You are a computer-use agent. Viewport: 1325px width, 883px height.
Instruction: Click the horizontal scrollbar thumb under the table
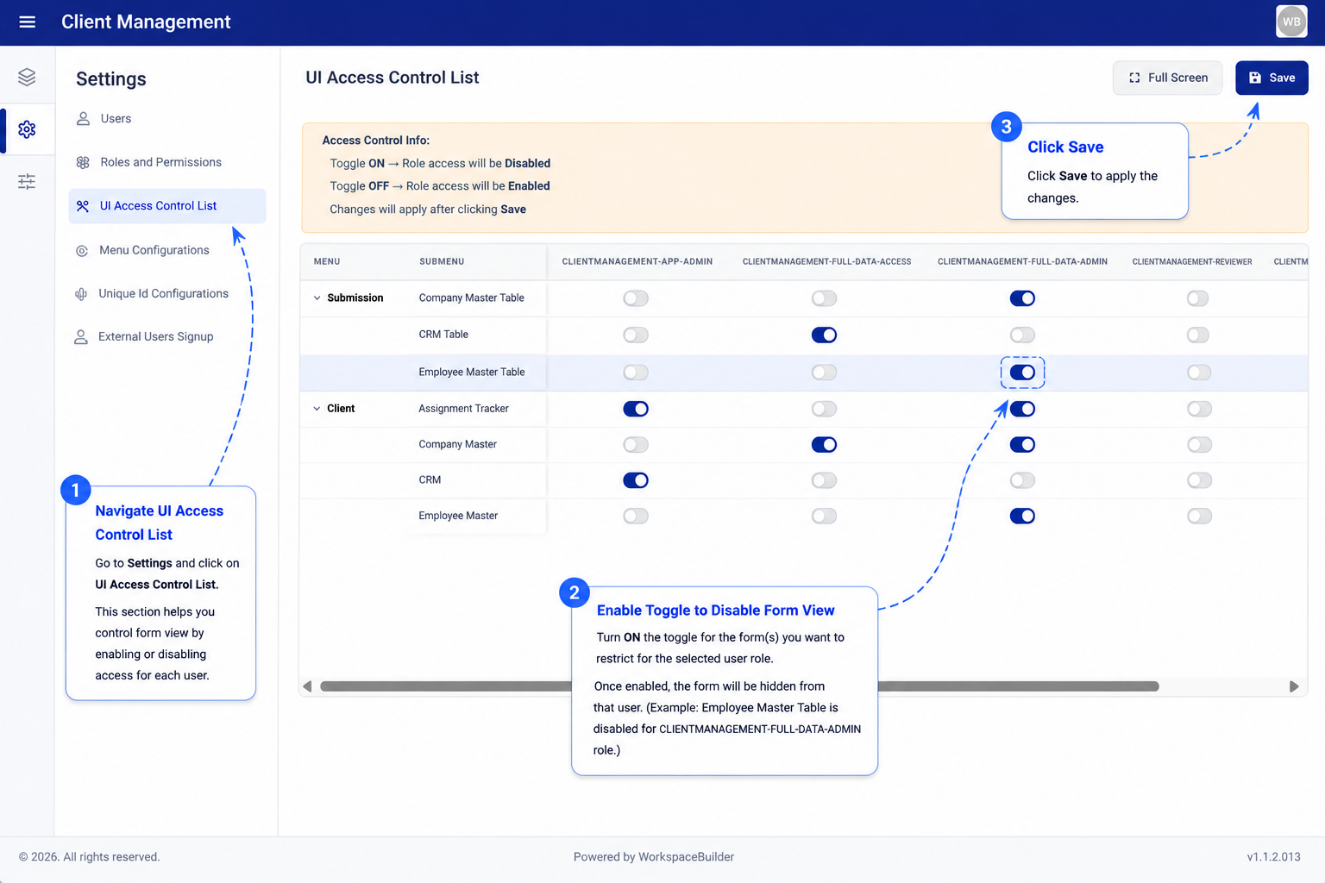coord(739,686)
